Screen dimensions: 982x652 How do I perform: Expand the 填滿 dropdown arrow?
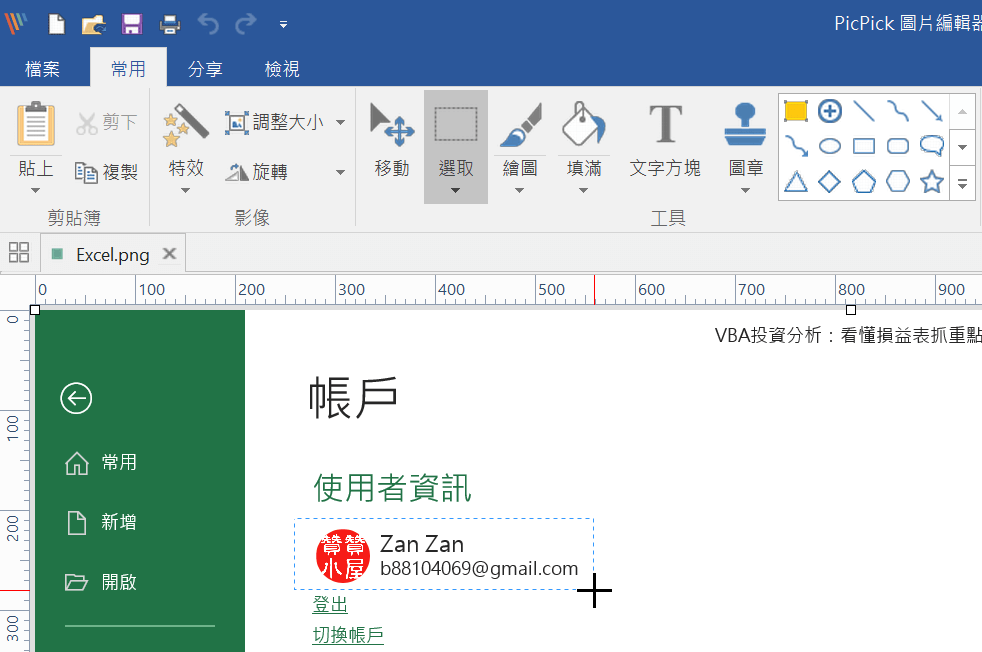click(584, 190)
